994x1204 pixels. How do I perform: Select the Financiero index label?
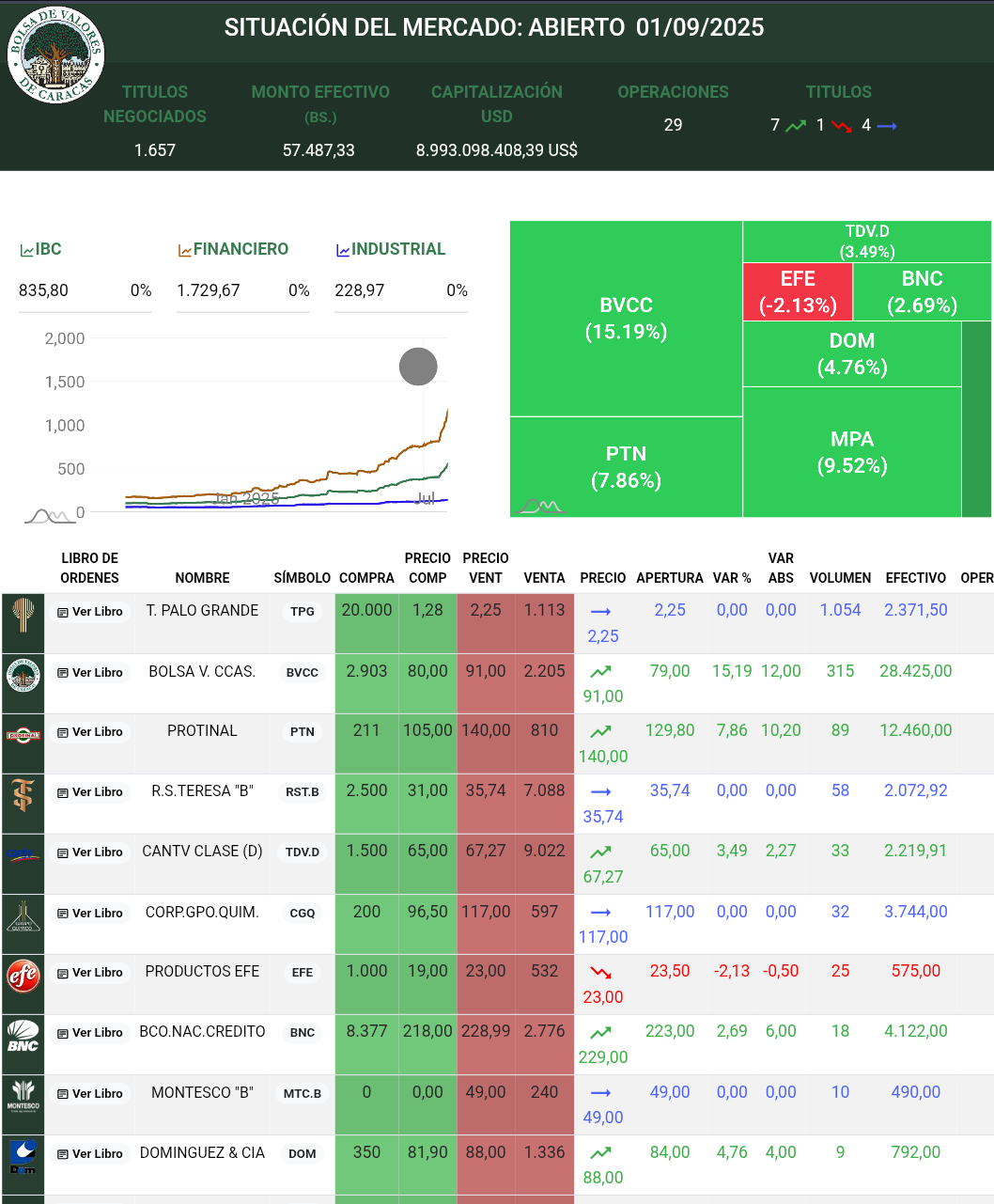pos(241,249)
